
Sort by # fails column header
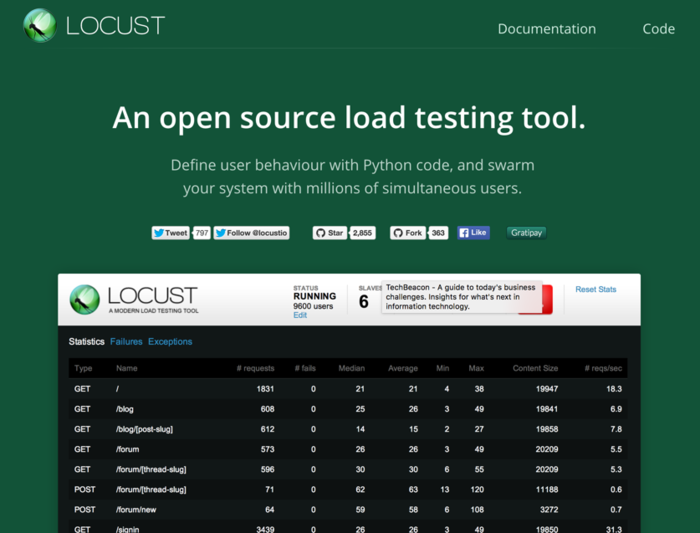click(x=305, y=368)
